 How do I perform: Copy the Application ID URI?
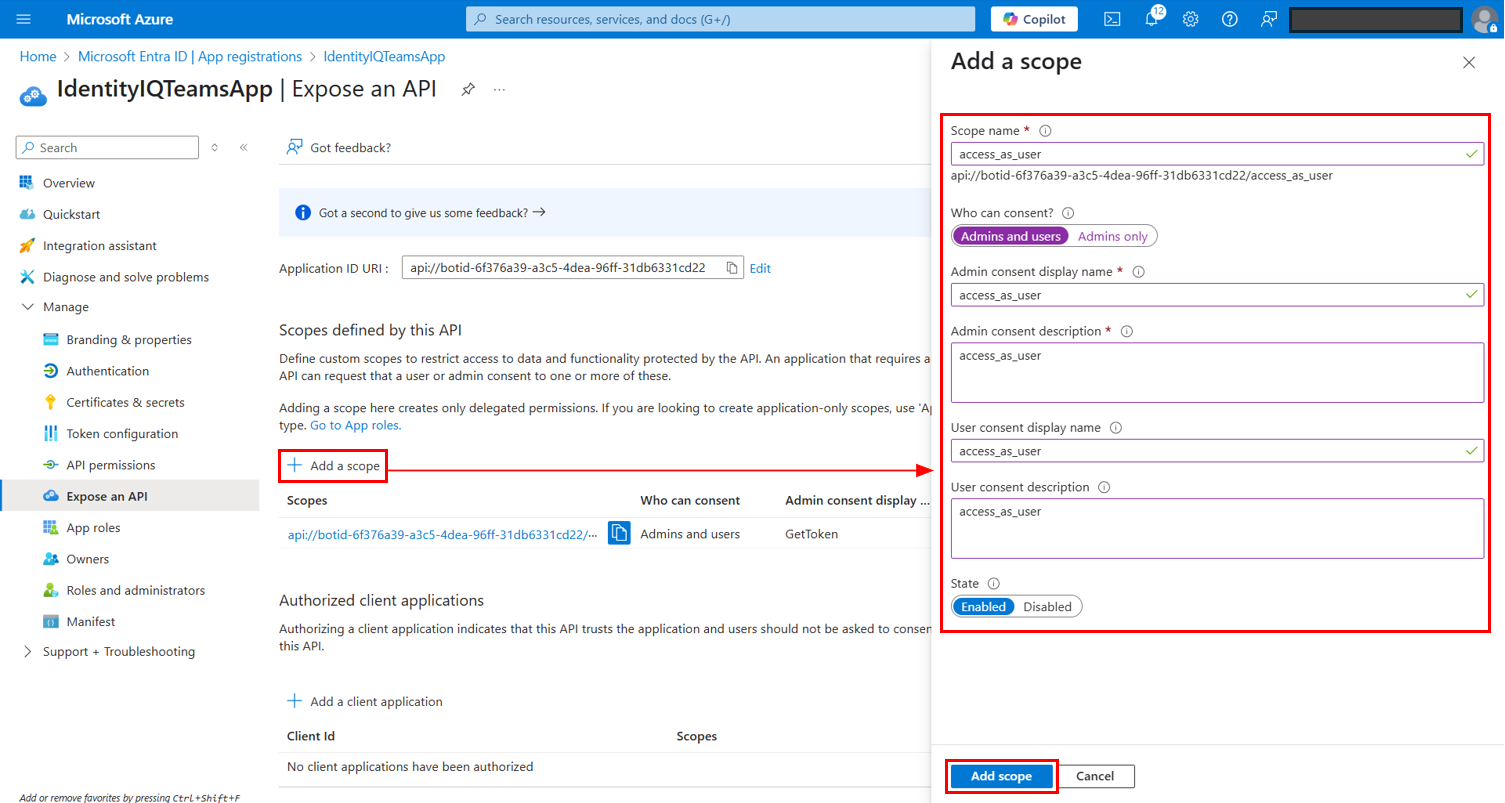(x=732, y=268)
